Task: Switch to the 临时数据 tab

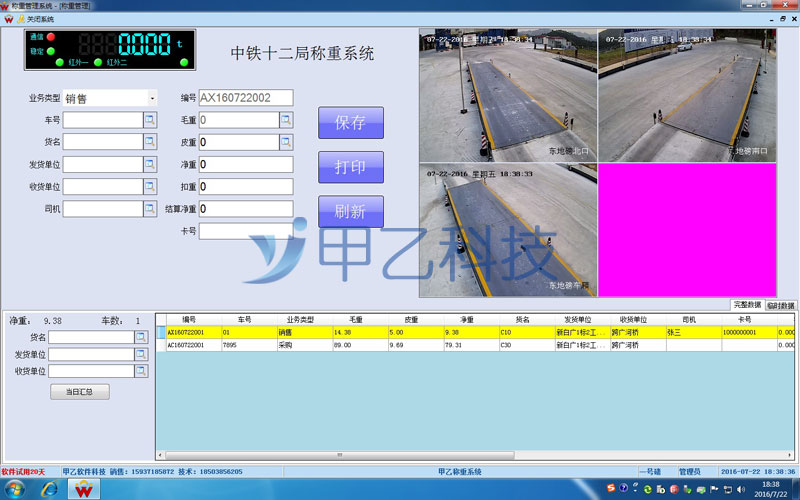Action: tap(781, 305)
